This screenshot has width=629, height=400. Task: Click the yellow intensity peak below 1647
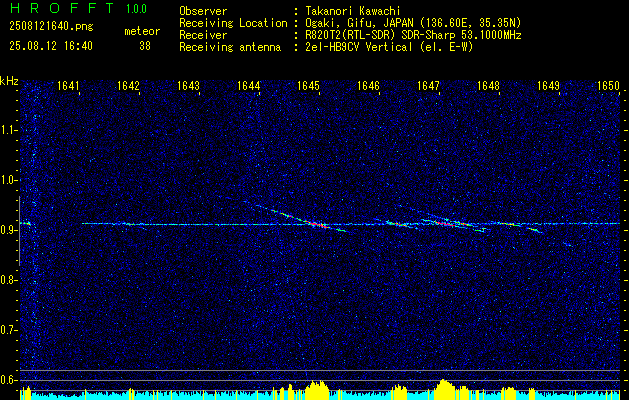(x=443, y=388)
